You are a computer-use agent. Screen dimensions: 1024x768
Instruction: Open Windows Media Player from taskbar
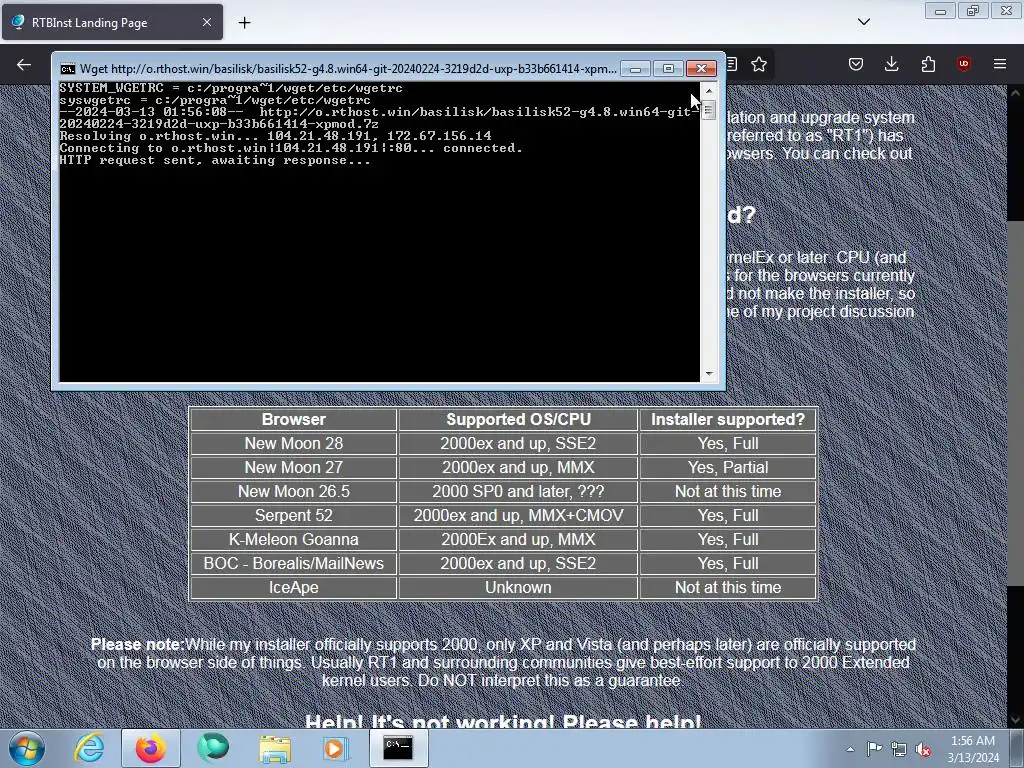tap(336, 748)
